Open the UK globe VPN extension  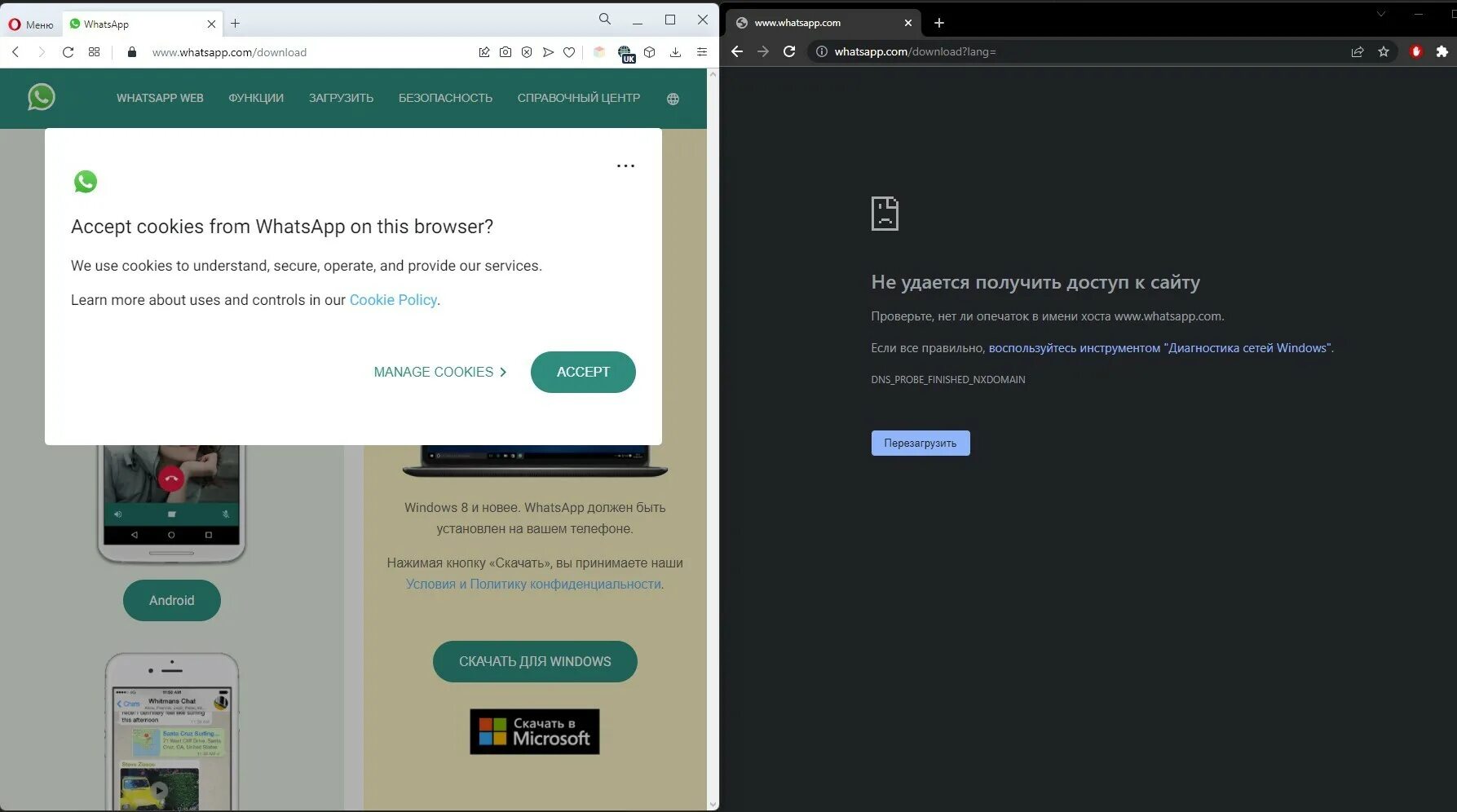click(625, 54)
